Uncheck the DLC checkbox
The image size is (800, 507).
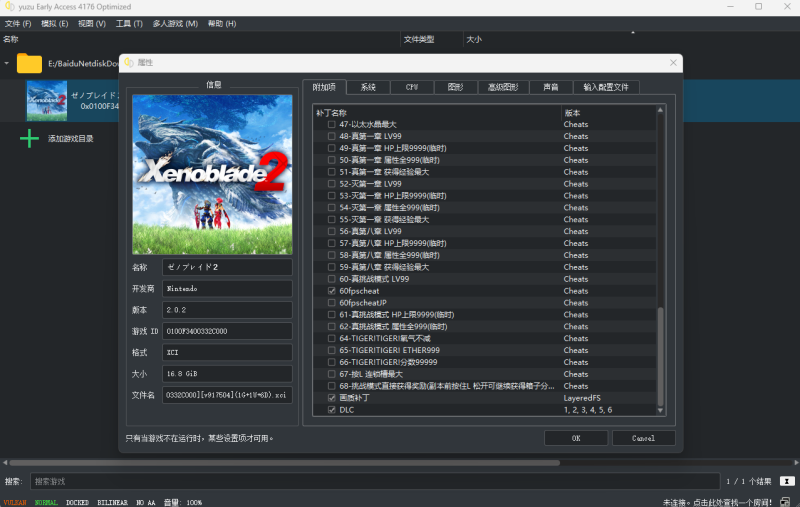click(x=332, y=410)
